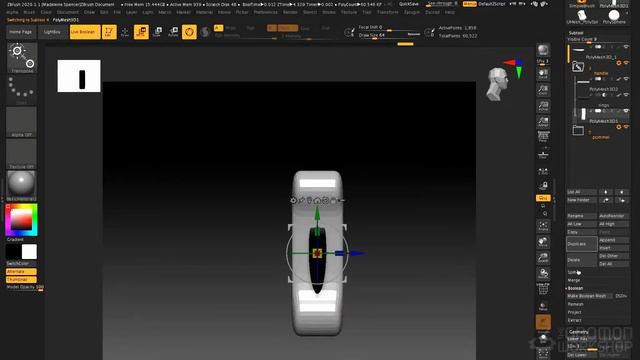The image size is (640, 360).
Task: Open the LightBox browser
Action: tap(52, 32)
